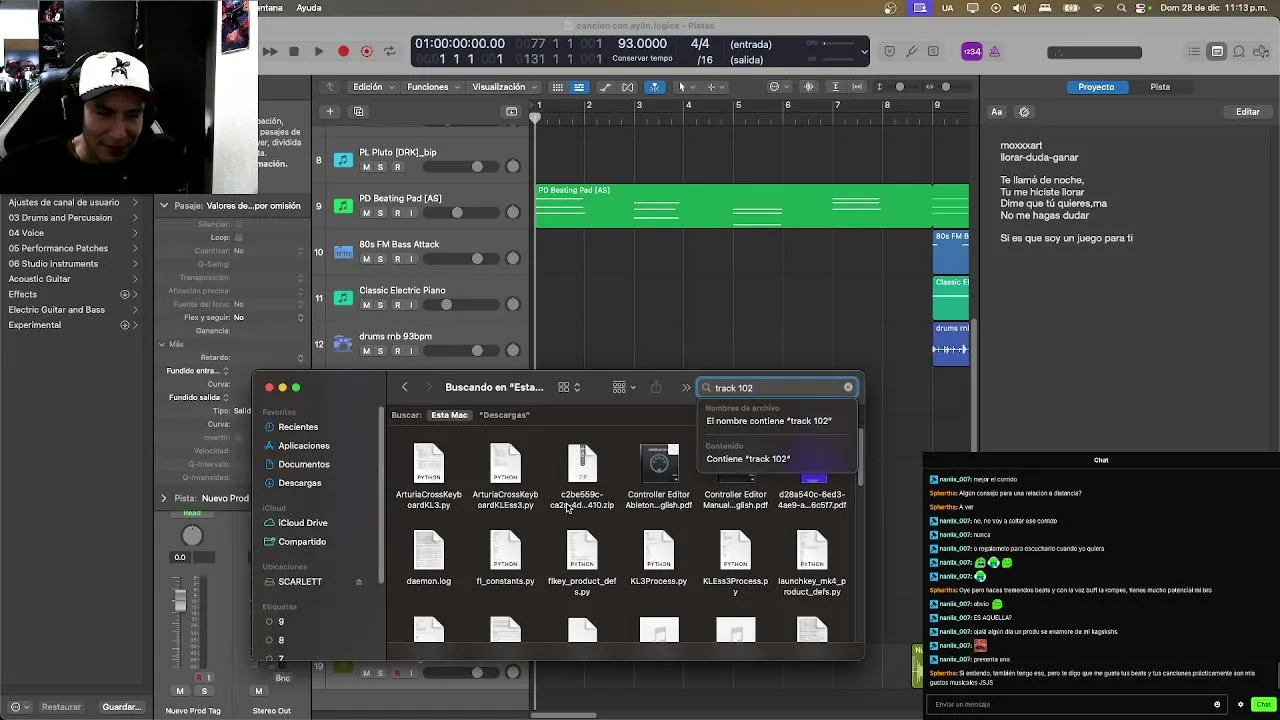Collapse the Más section in inspector
1280x720 pixels.
click(x=162, y=344)
